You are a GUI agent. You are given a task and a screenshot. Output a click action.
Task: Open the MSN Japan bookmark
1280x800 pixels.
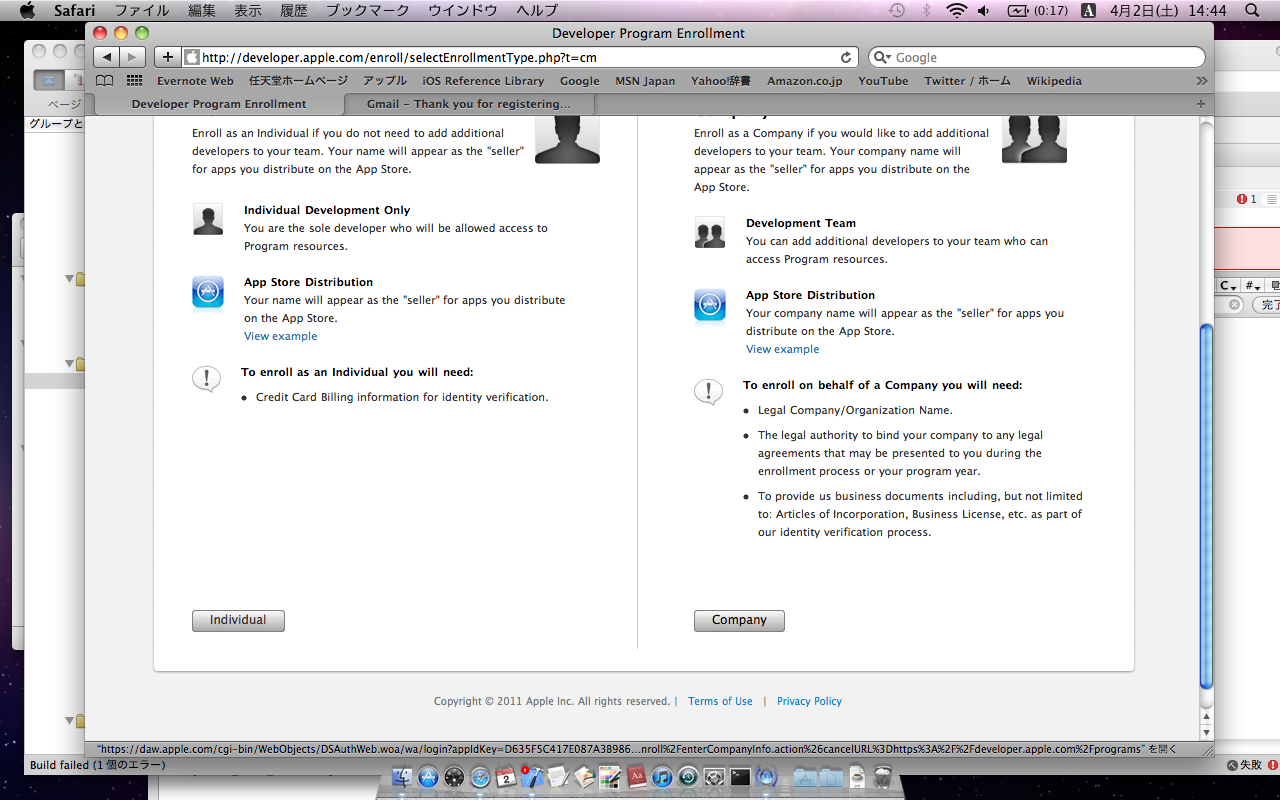click(645, 81)
